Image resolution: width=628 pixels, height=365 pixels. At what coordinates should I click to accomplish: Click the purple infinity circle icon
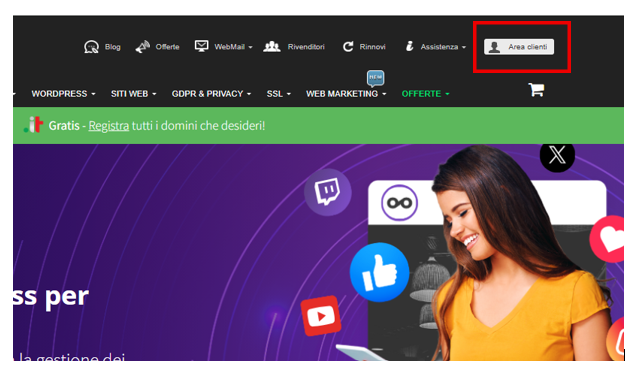399,202
